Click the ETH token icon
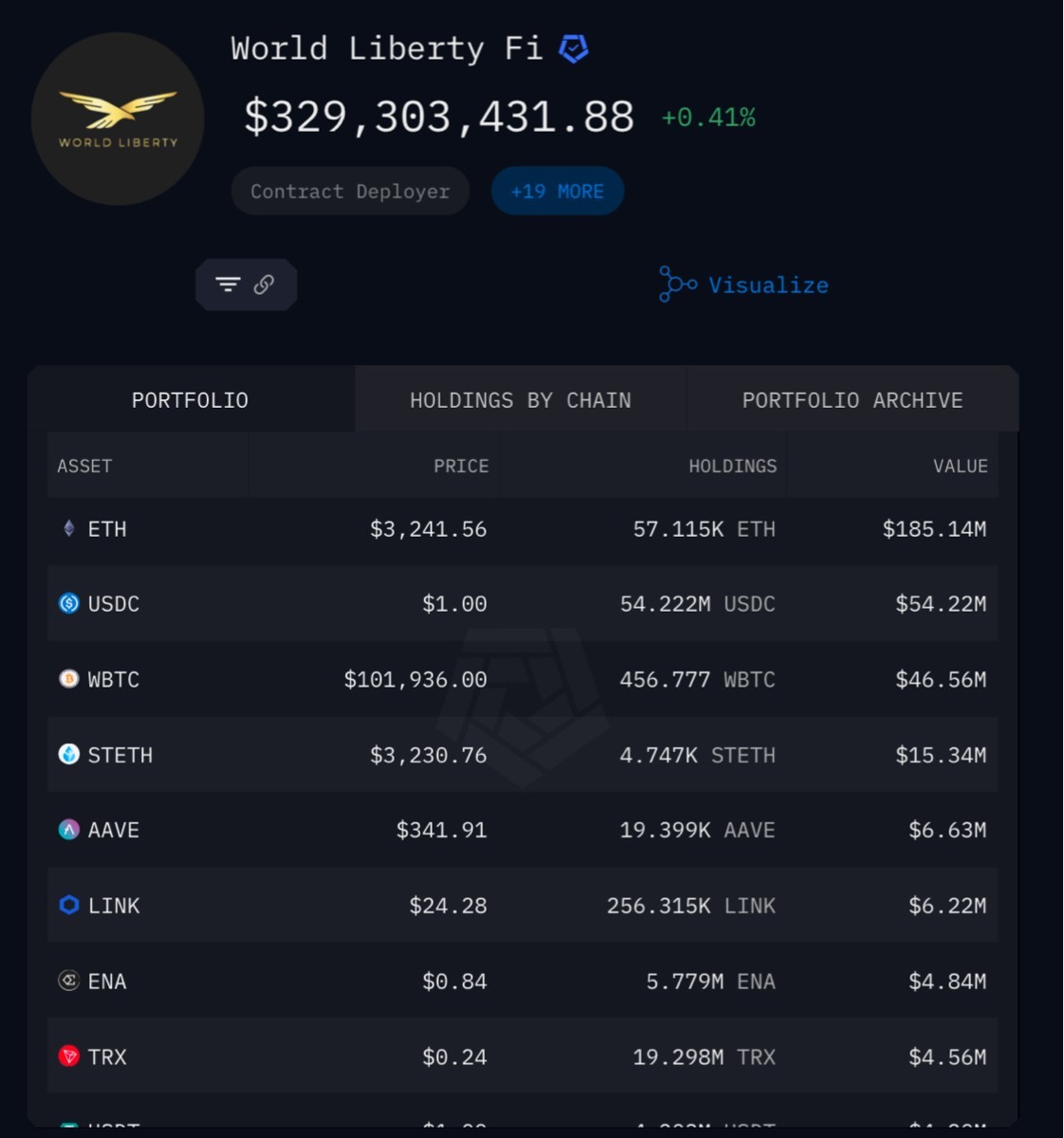The image size is (1064, 1138). coord(69,528)
